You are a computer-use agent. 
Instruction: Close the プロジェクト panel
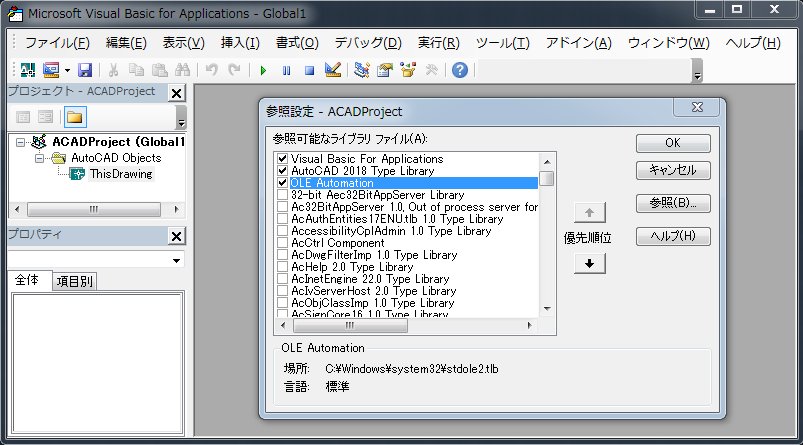pos(176,93)
